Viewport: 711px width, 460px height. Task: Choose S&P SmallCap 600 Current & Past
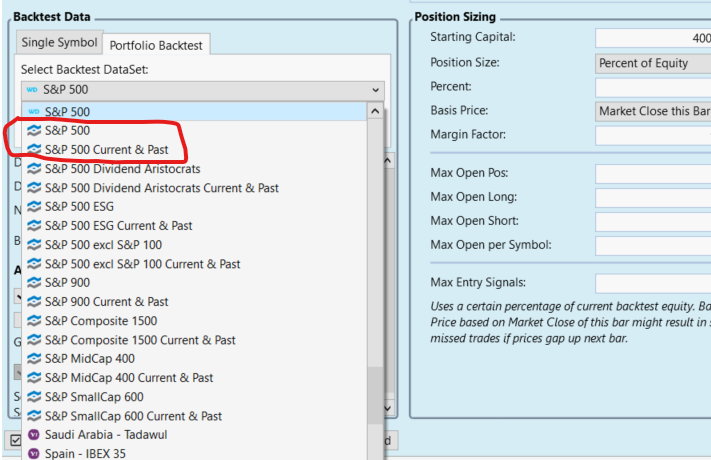194,416
